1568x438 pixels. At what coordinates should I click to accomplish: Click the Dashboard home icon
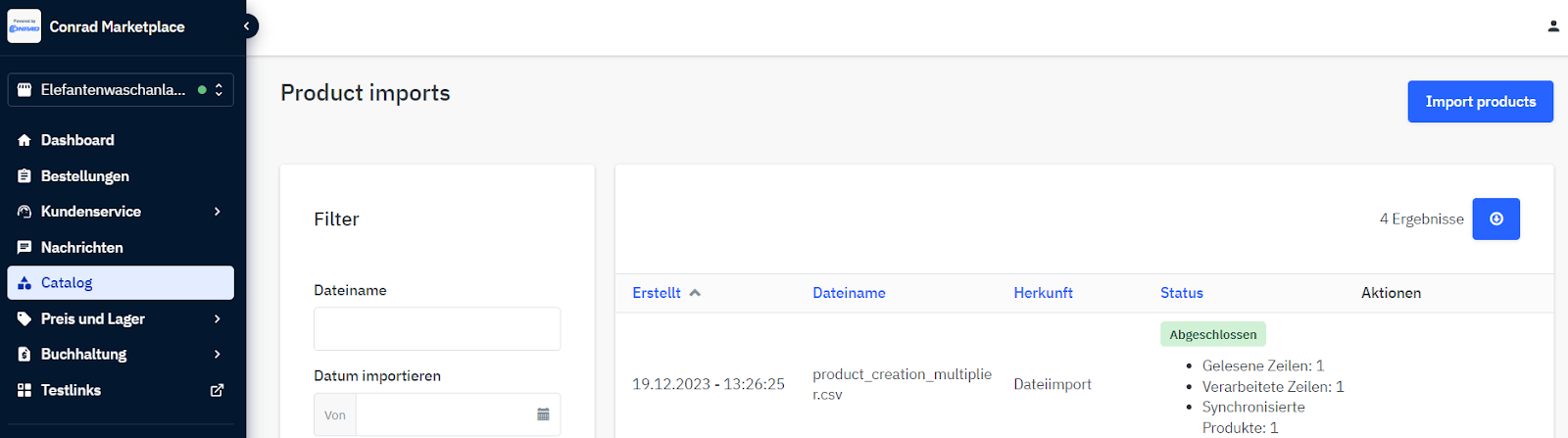pyautogui.click(x=24, y=140)
